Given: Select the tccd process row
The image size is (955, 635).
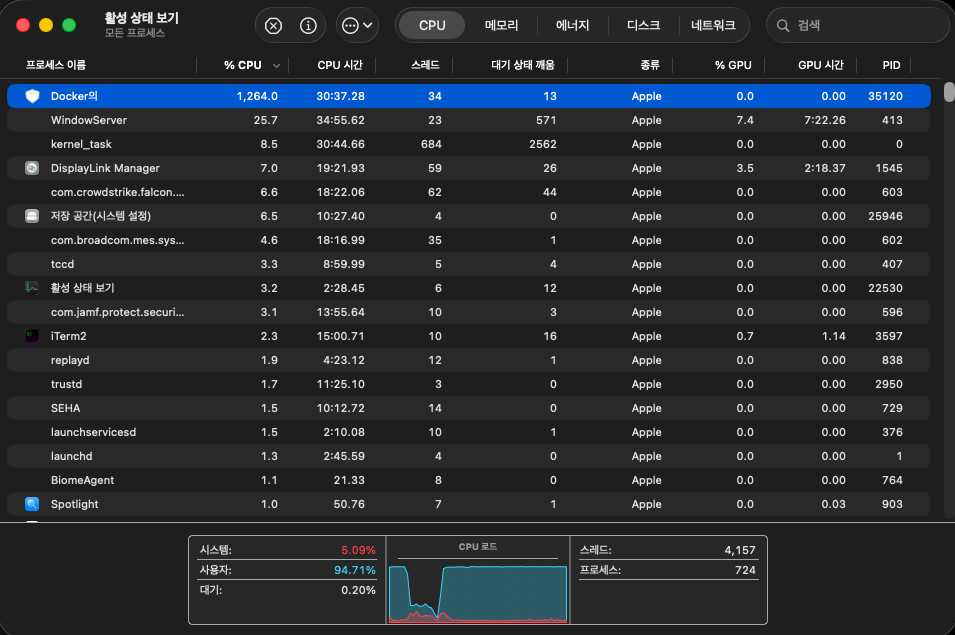Looking at the screenshot, I should point(468,264).
